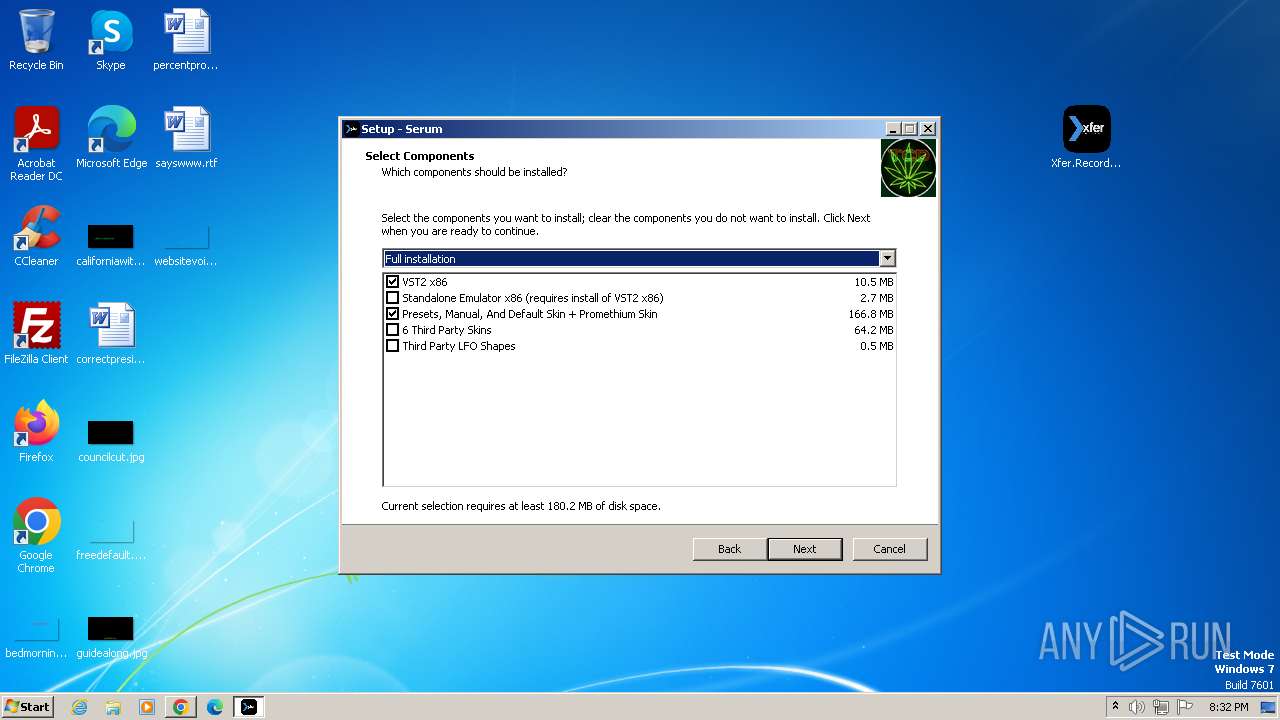Click the 10.5 MB size value
The width and height of the screenshot is (1280, 720).
click(x=874, y=282)
